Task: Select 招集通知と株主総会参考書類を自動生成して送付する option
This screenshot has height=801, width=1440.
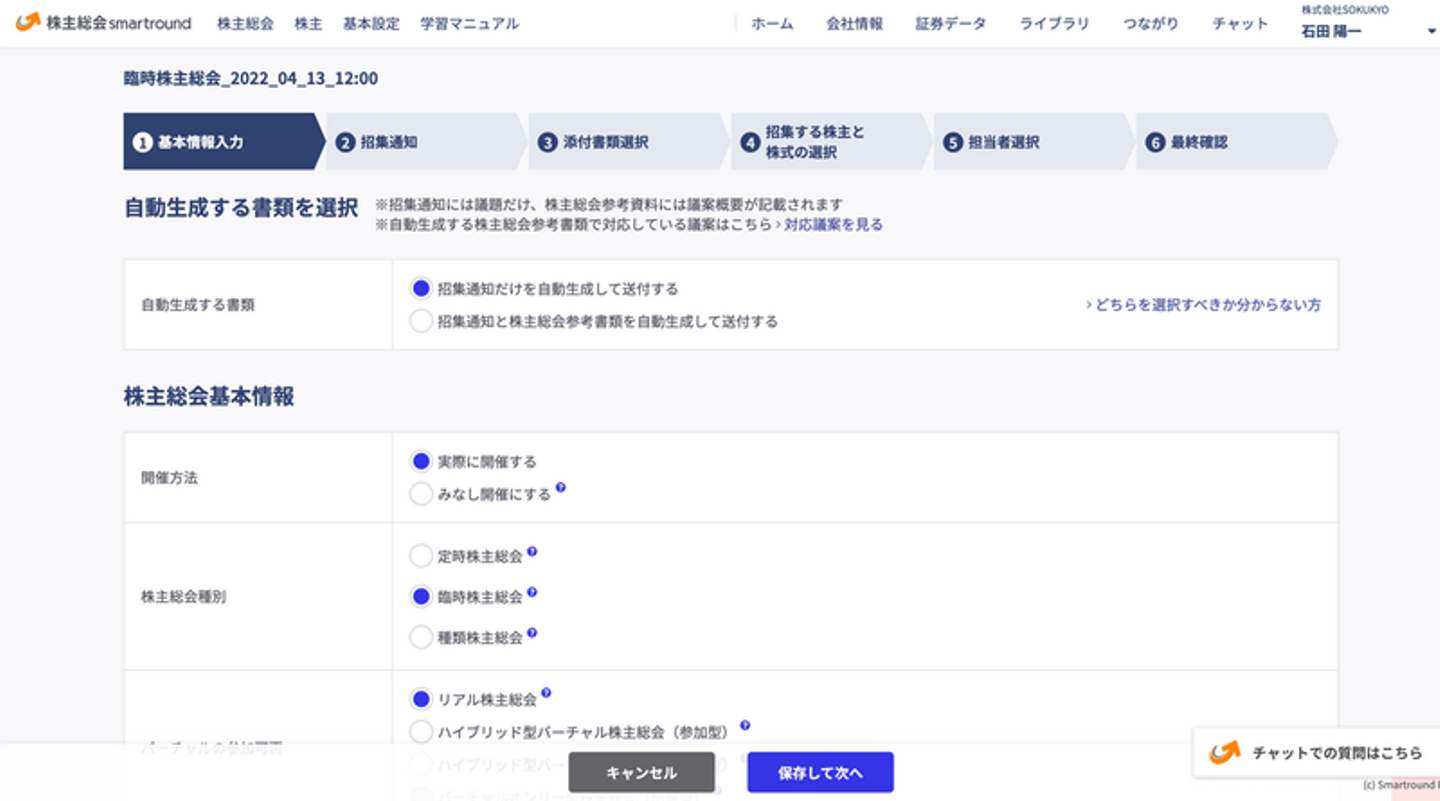Action: [421, 321]
